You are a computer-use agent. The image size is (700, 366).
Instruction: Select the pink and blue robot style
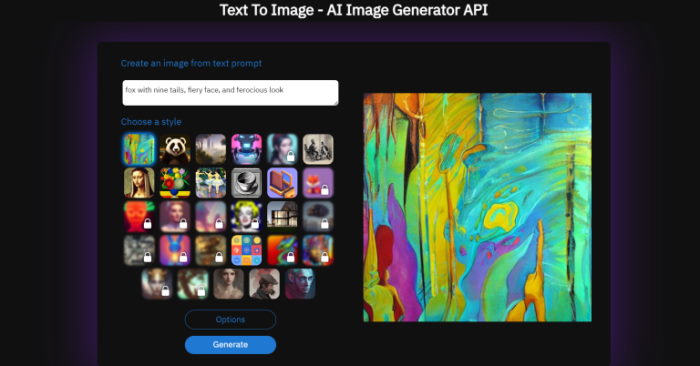(x=246, y=149)
